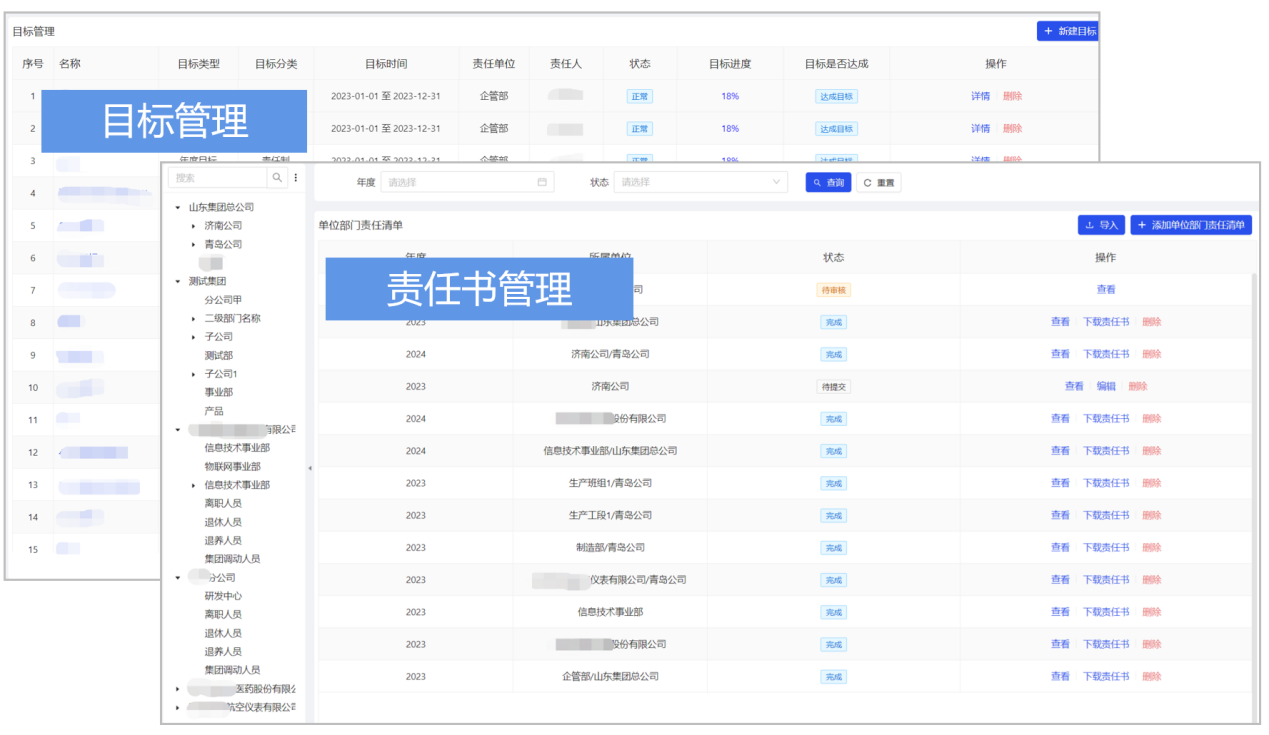The height and width of the screenshot is (735, 1269).
Task: Delete the 企管部/山东集团总公司 row
Action: [1152, 677]
